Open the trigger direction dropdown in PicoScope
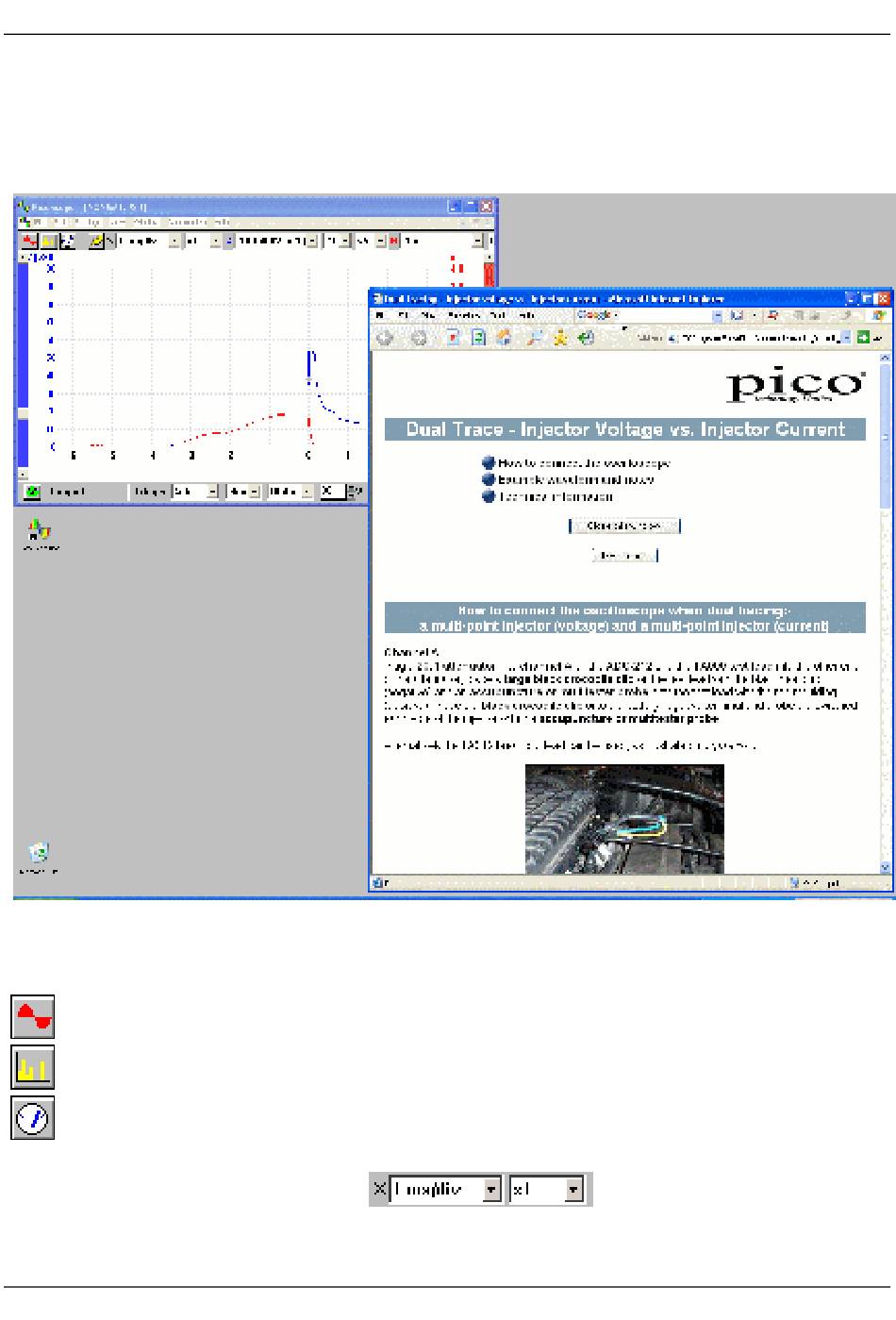This screenshot has width=896, height=1320. tap(307, 492)
